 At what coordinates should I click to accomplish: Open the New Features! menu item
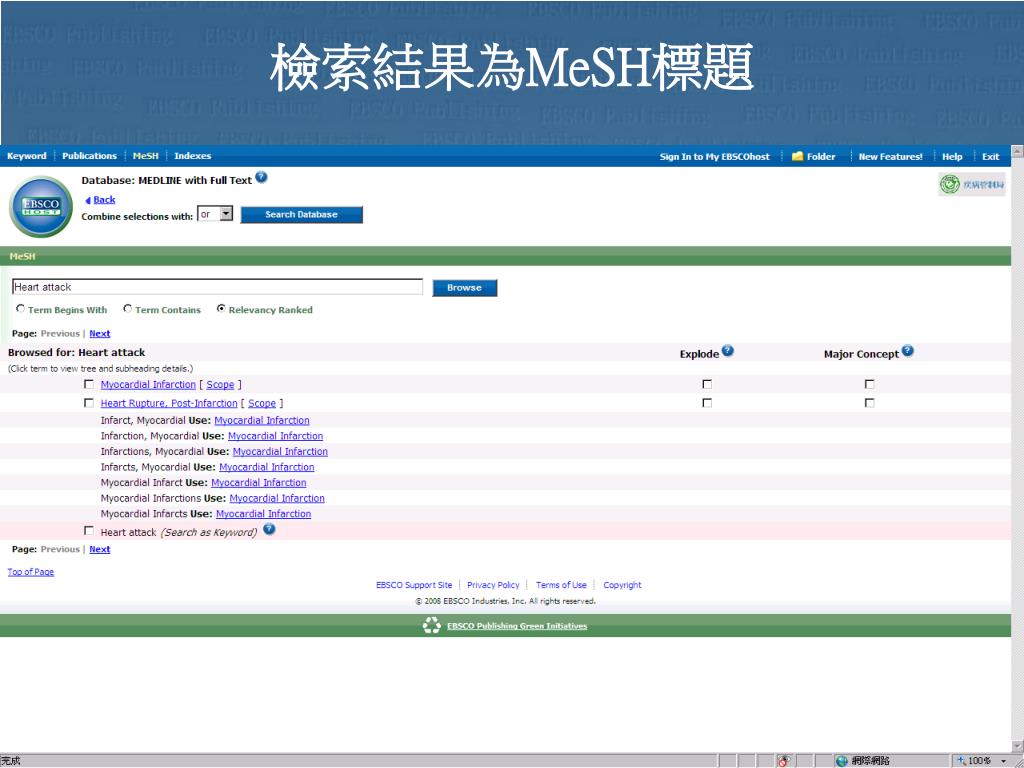pyautogui.click(x=891, y=157)
